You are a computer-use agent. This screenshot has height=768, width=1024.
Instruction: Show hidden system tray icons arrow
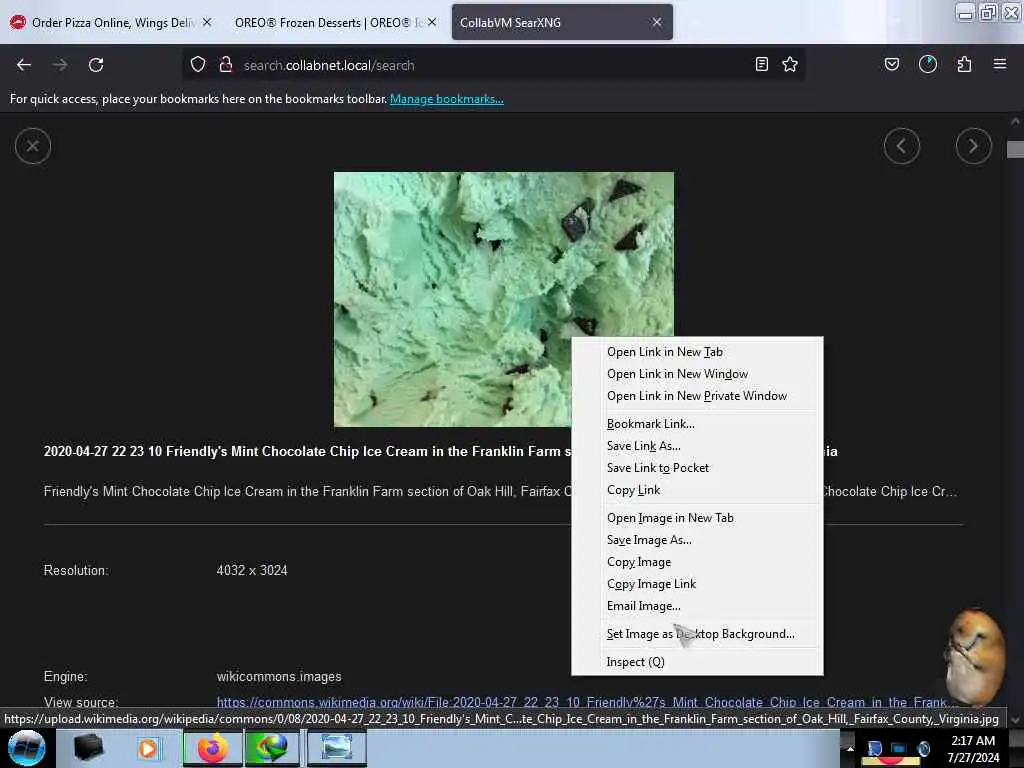pyautogui.click(x=850, y=748)
